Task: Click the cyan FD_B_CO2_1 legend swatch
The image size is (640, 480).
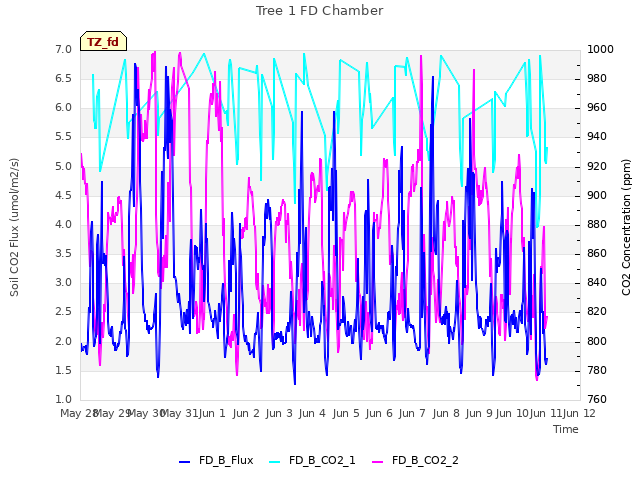Action: click(275, 461)
